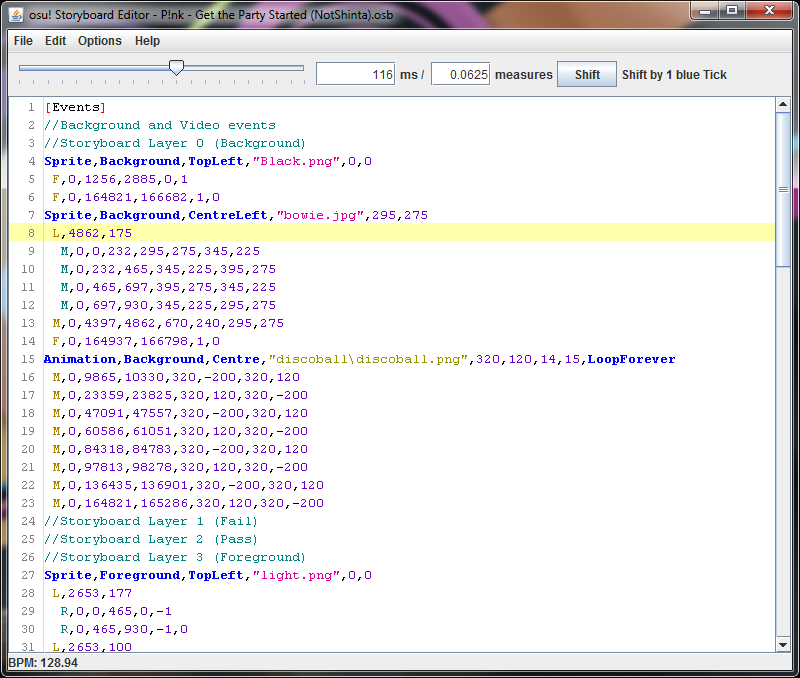Open the File menu

23,41
